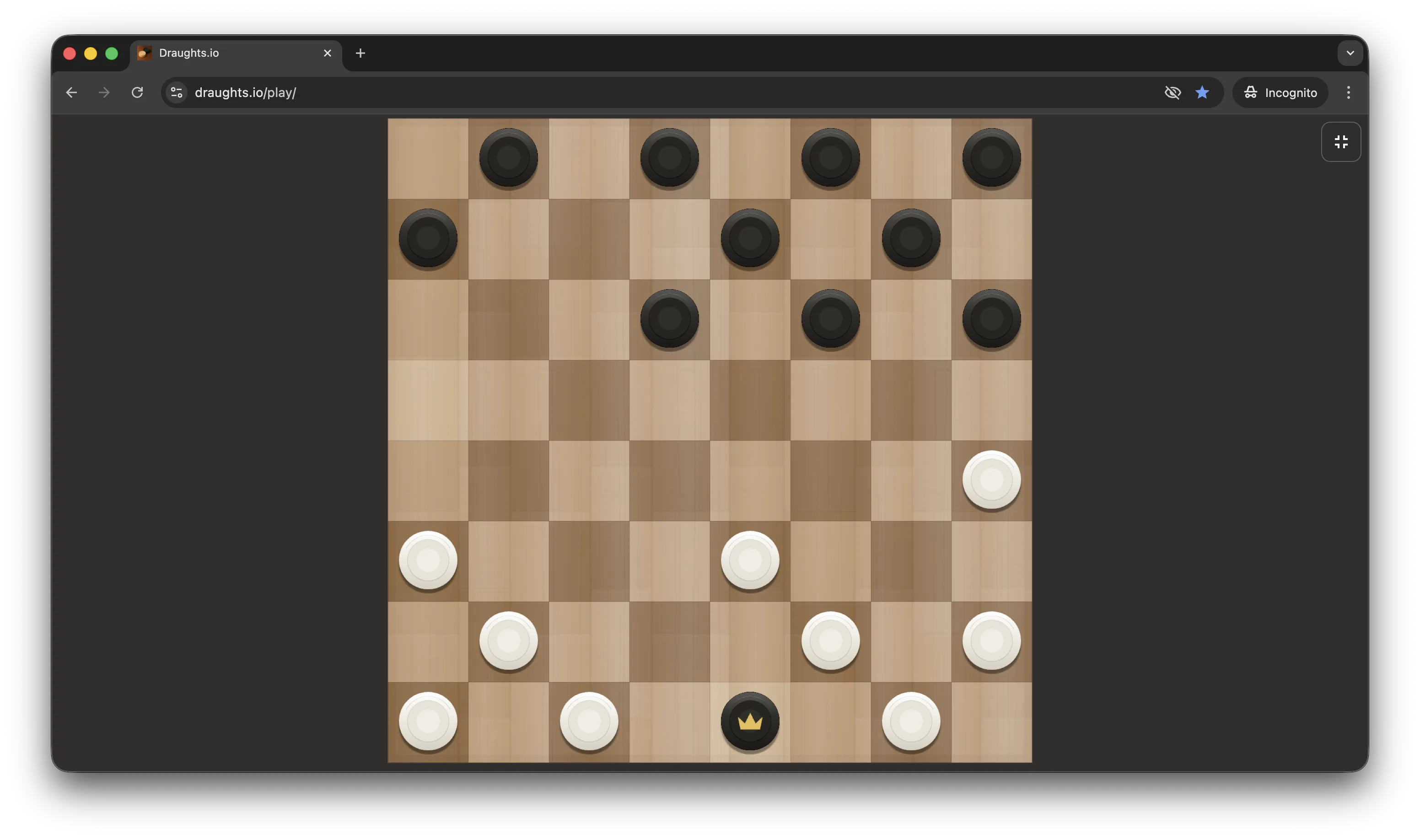Viewport: 1420px width, 840px height.
Task: Open site settings via the tune icon
Action: click(176, 92)
